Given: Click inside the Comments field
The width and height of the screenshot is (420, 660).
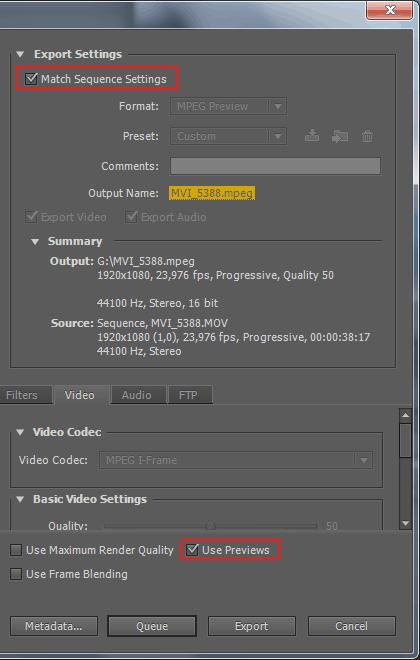Looking at the screenshot, I should [275, 166].
